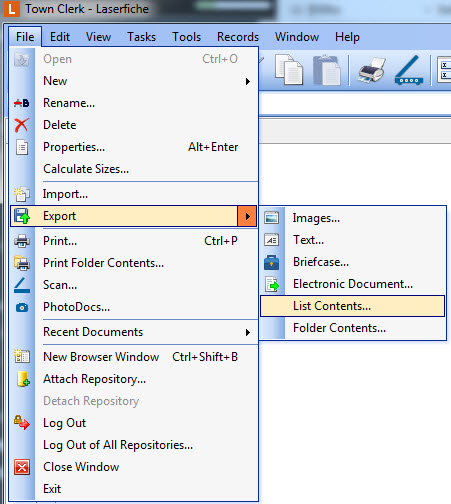Click the copy icon in the toolbar
Screen dimensions: 451x504
pos(289,70)
